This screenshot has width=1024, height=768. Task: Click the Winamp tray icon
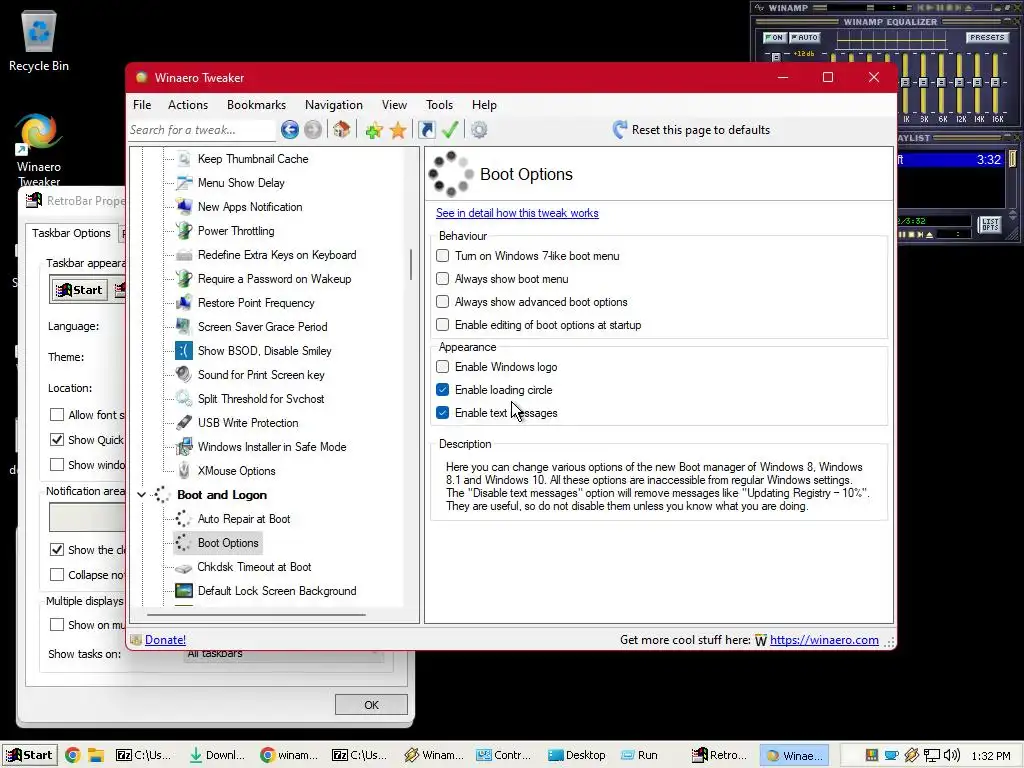click(912, 756)
